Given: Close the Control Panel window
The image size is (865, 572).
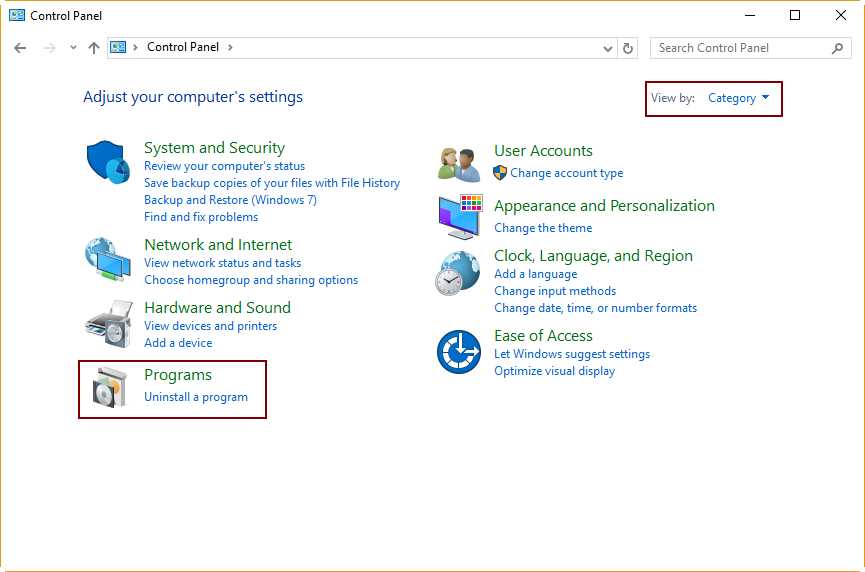Looking at the screenshot, I should [x=841, y=15].
